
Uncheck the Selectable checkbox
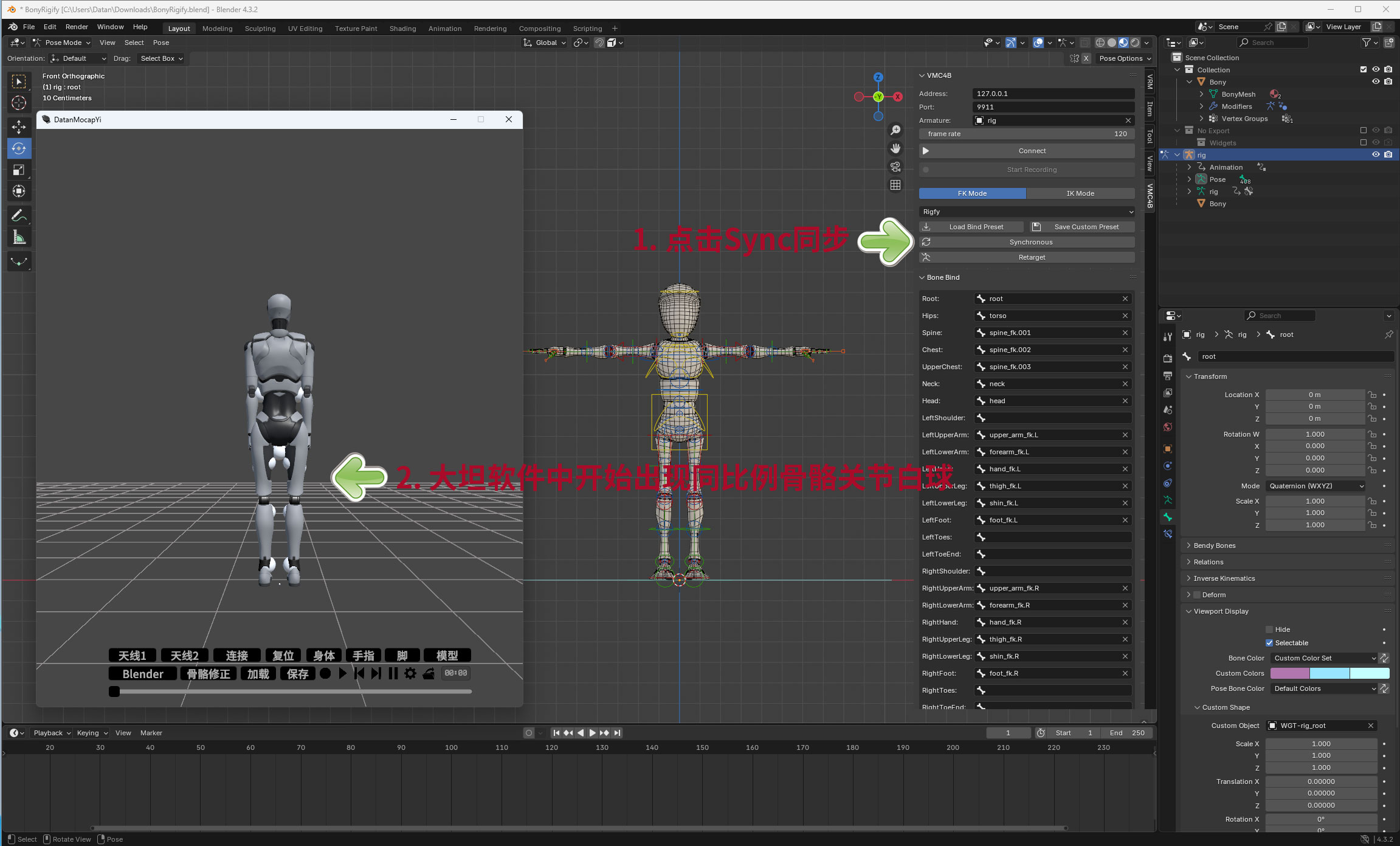pyautogui.click(x=1269, y=643)
